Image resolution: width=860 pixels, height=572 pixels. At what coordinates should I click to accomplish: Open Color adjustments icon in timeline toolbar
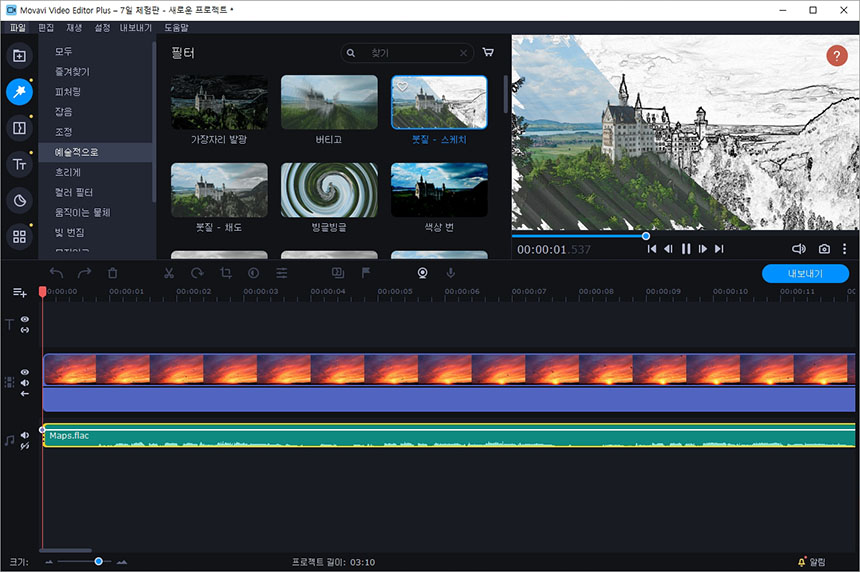pyautogui.click(x=253, y=273)
